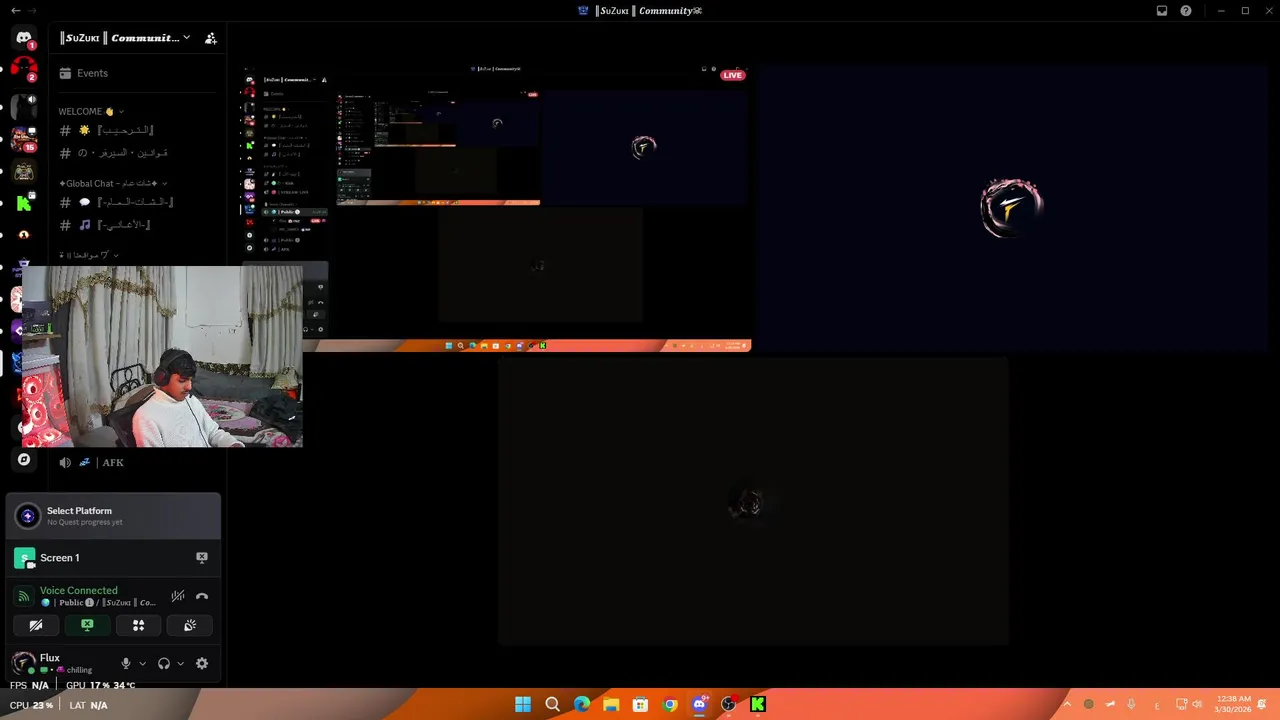The image size is (1280, 720).
Task: Open the notification bell in the system tray
Action: (1263, 705)
